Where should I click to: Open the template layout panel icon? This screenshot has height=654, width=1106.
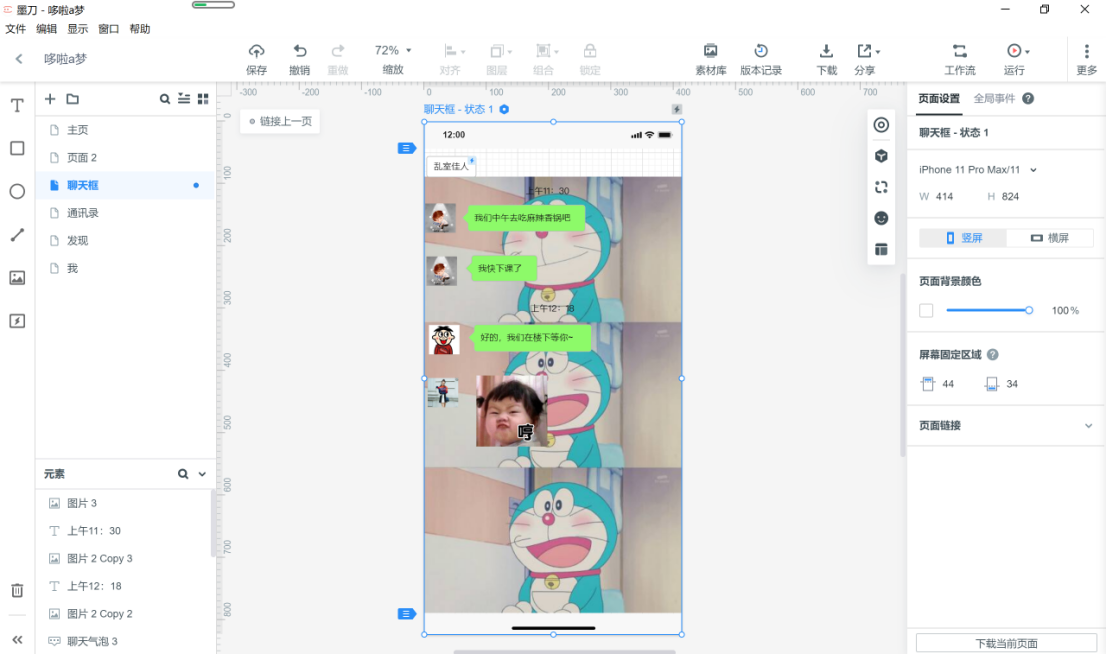[881, 249]
